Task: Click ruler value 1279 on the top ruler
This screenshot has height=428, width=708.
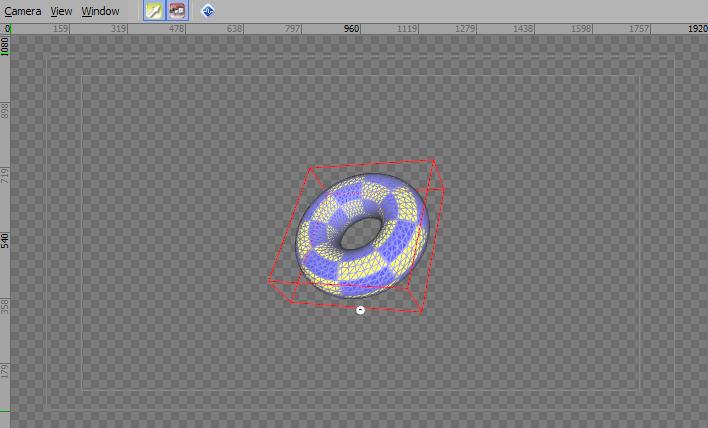Action: pos(465,28)
